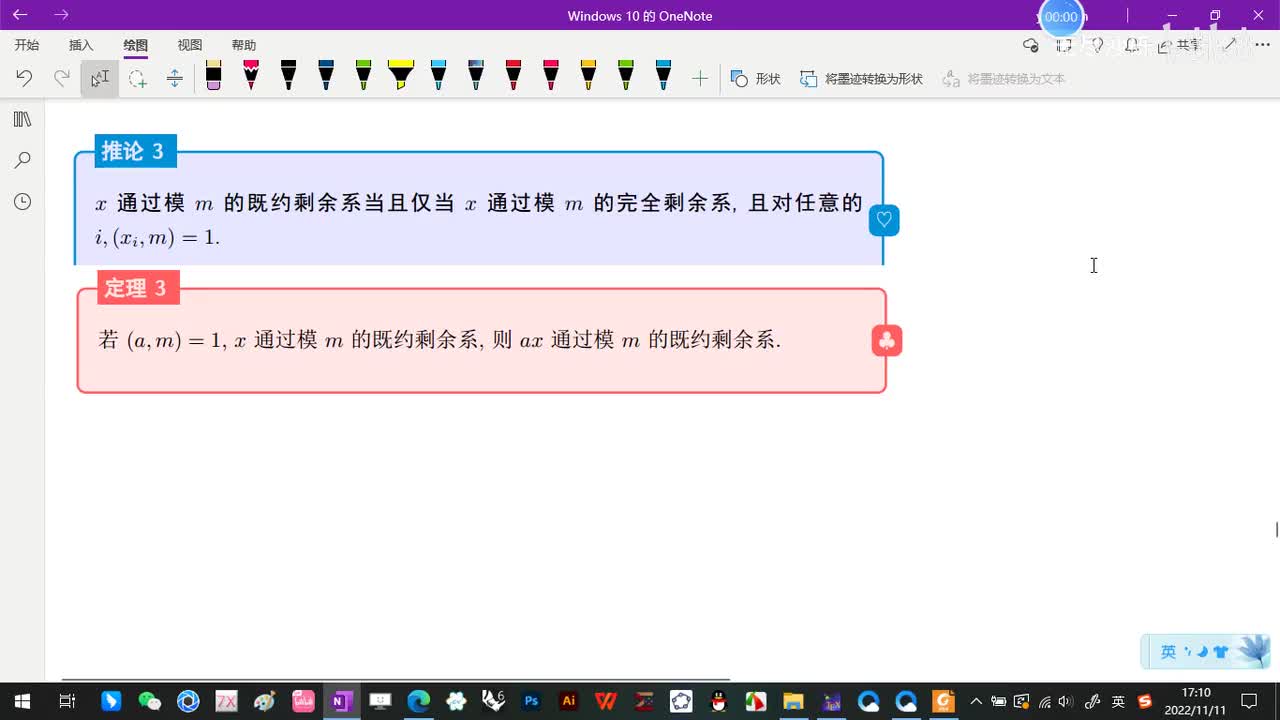Open recent notes clock icon
Viewport: 1280px width, 720px height.
click(22, 201)
